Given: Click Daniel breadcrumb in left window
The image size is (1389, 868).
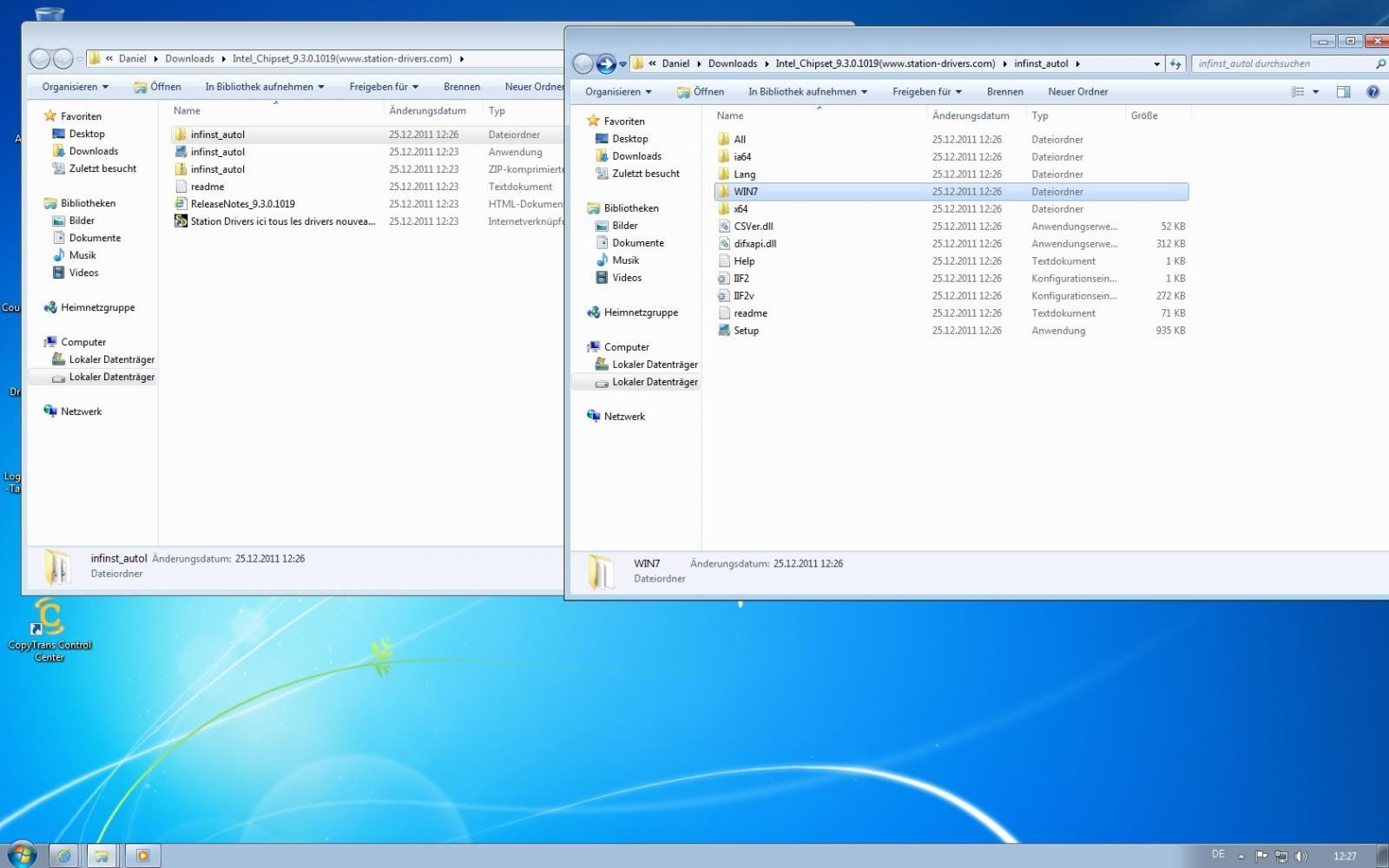Looking at the screenshot, I should tap(133, 59).
